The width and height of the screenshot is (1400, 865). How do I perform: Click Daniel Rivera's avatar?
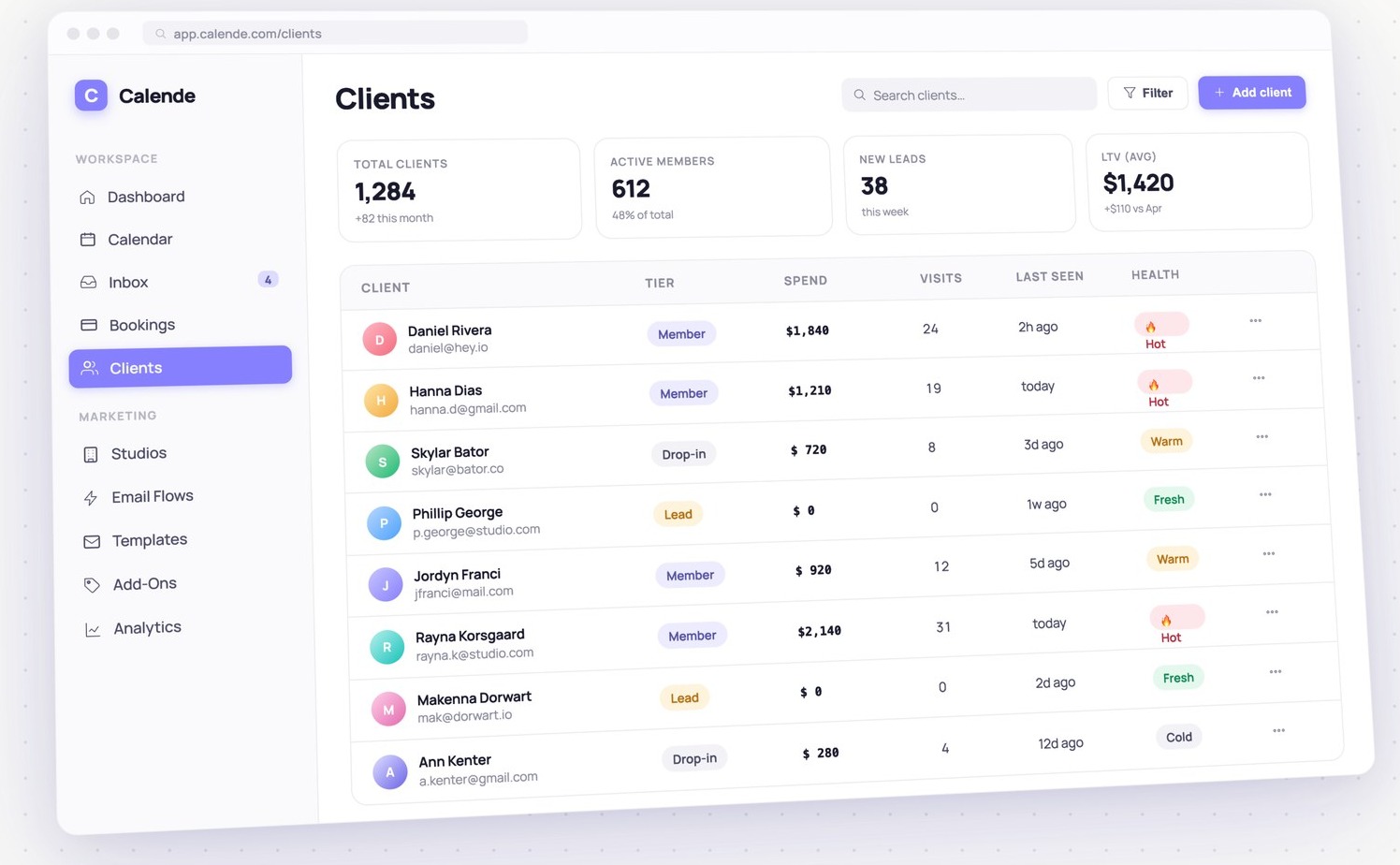pos(379,340)
